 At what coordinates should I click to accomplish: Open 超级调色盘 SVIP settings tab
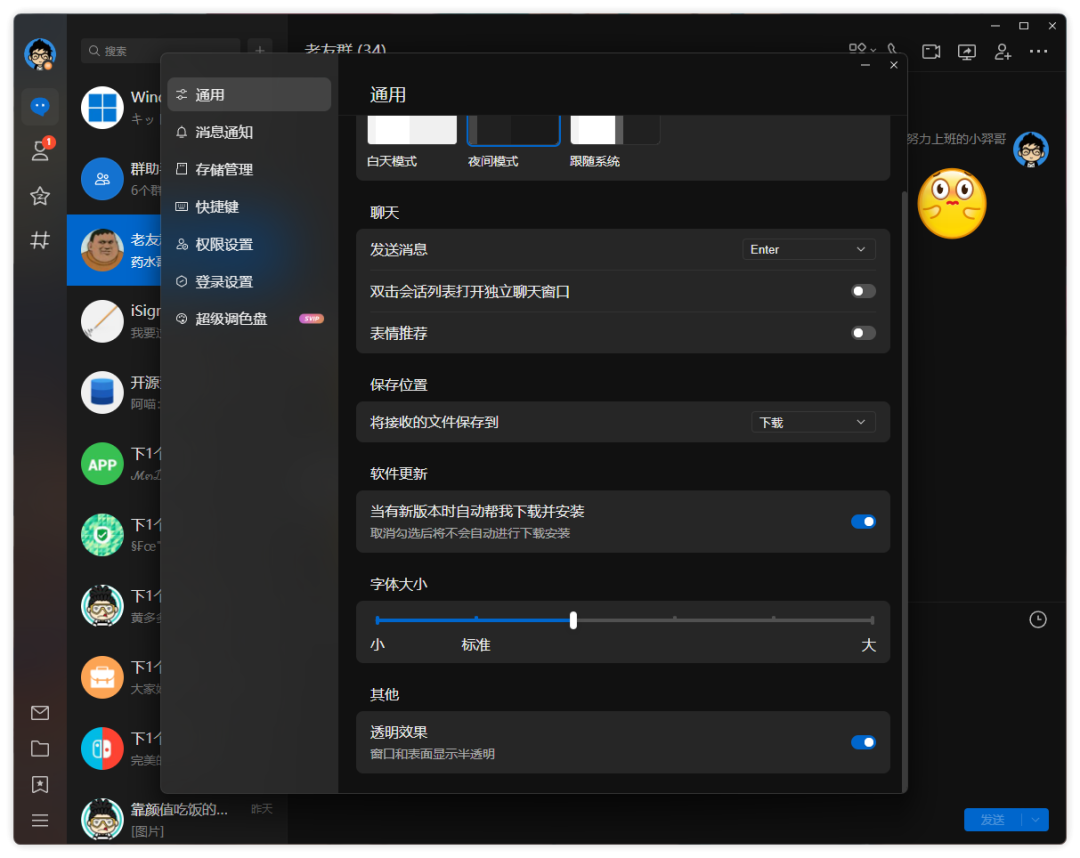(x=249, y=319)
